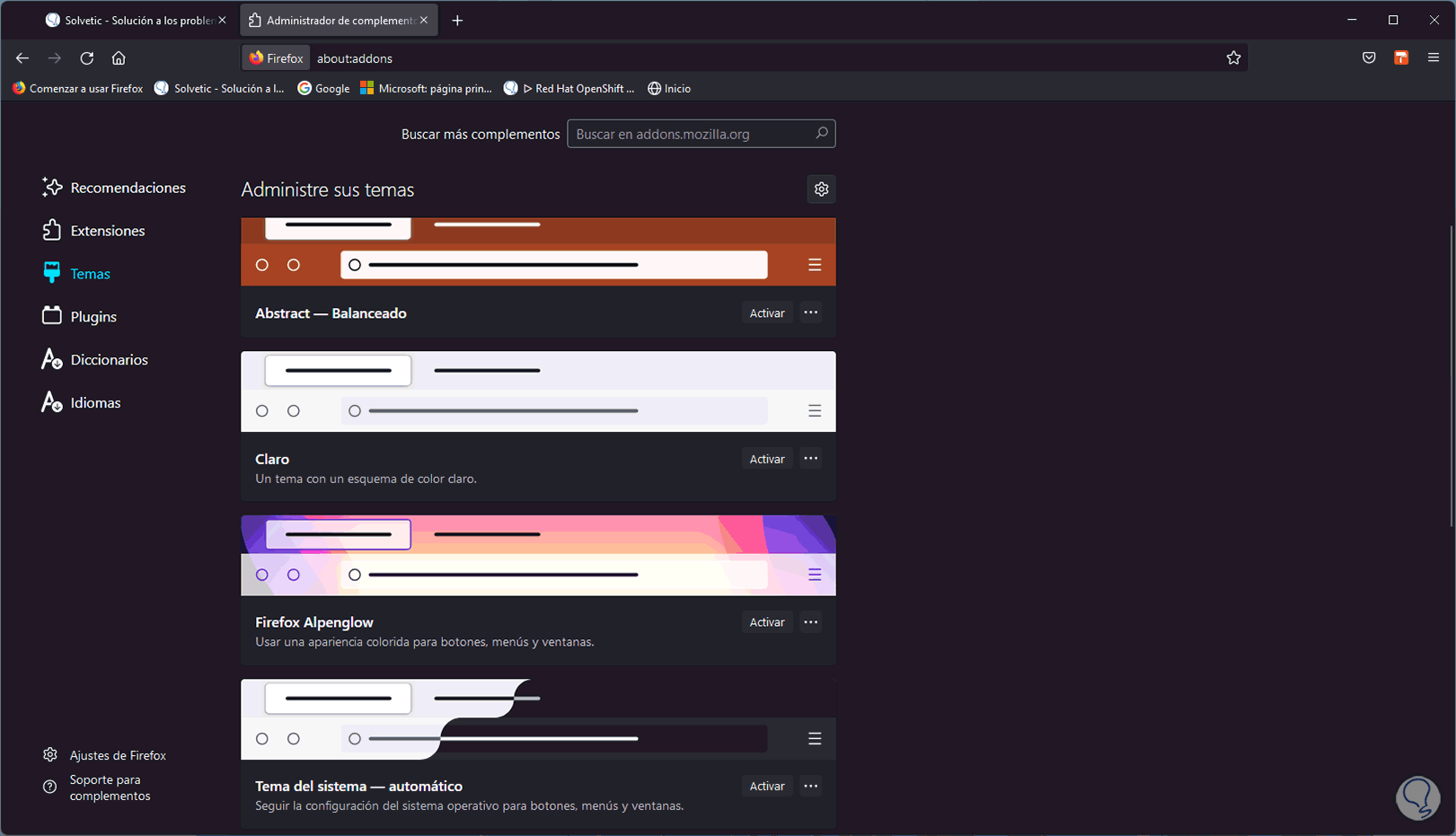Click the Abstract — Balanceado theme title
The image size is (1456, 836).
pyautogui.click(x=331, y=313)
